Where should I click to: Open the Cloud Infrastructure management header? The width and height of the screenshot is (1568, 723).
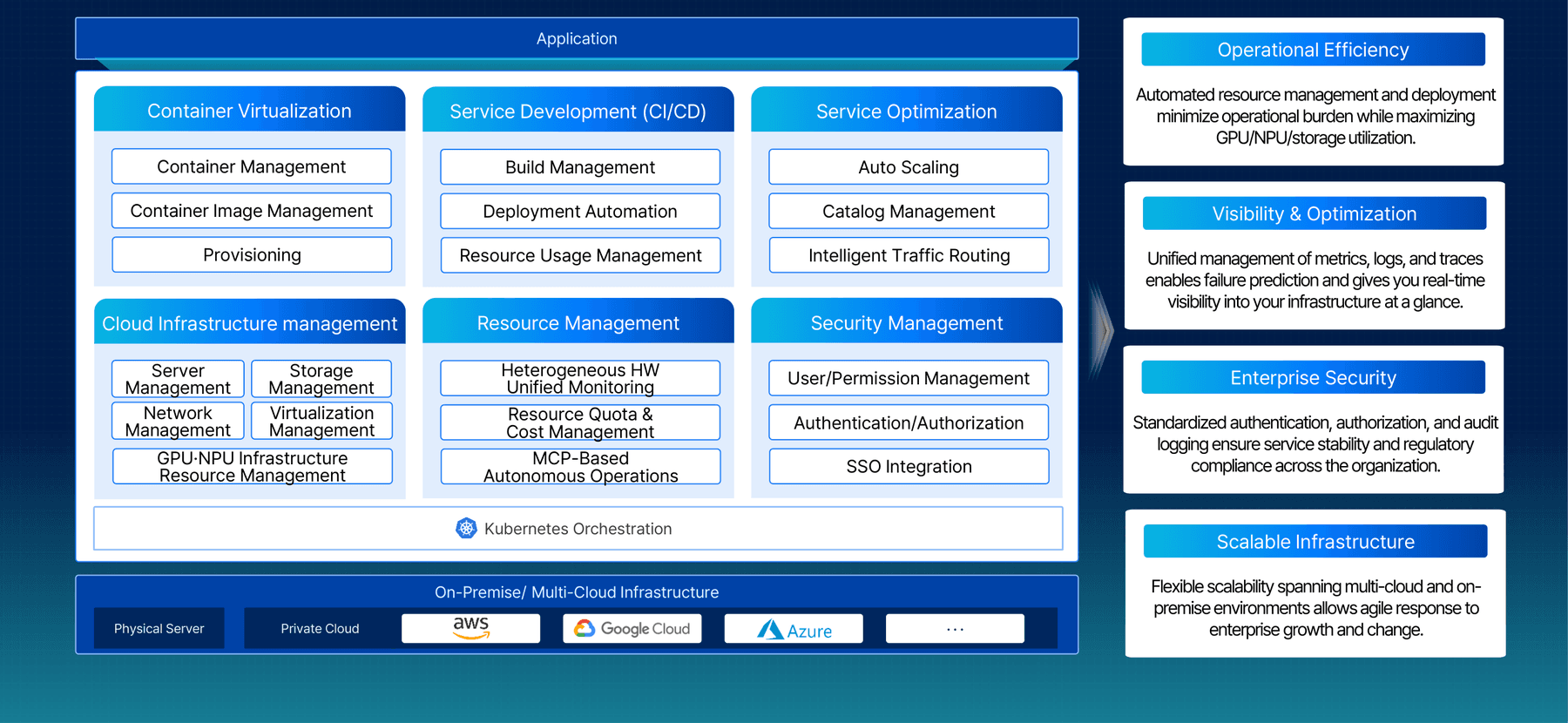(x=249, y=321)
